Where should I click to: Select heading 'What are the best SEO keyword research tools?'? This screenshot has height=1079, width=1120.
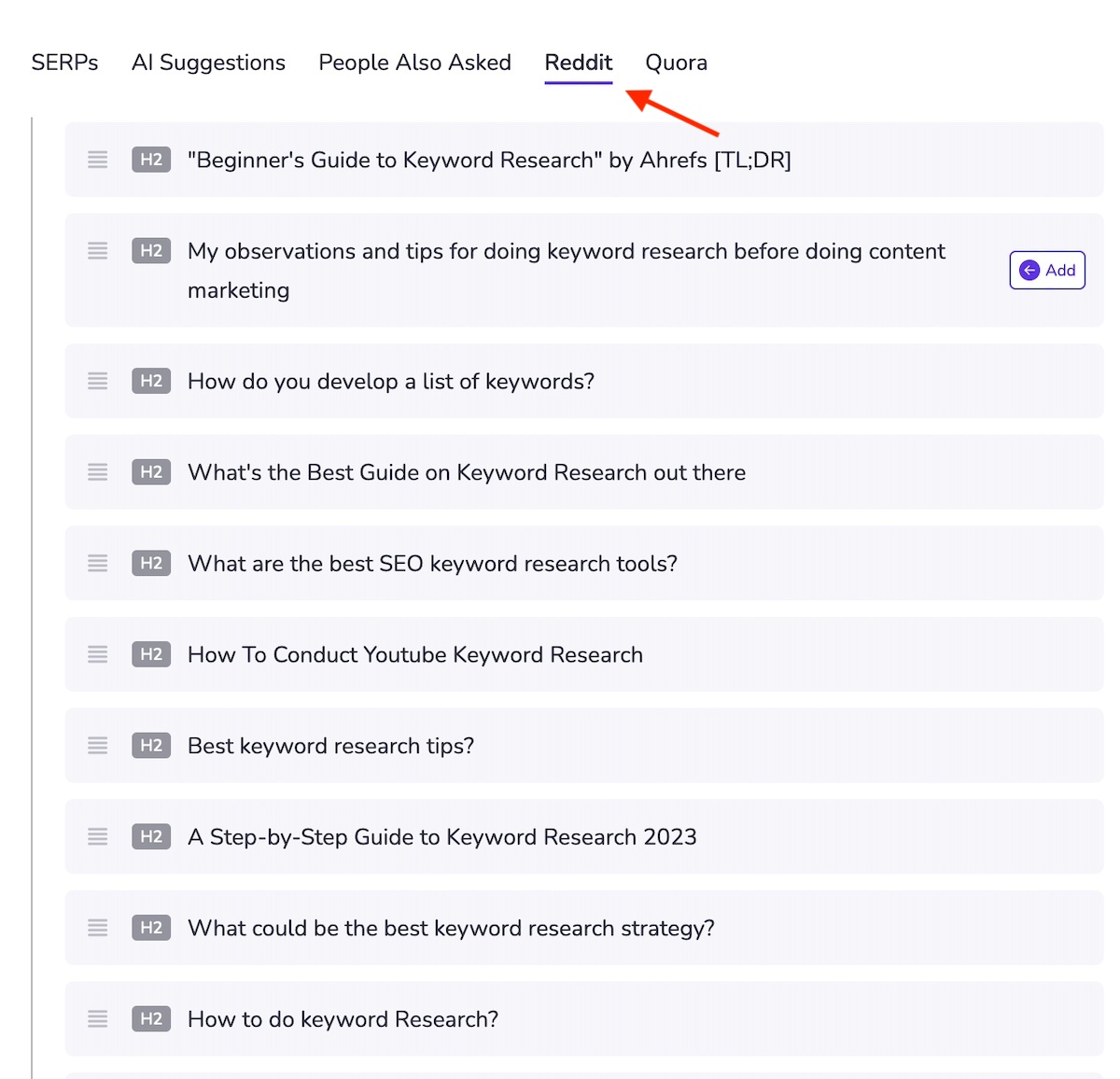pos(432,564)
